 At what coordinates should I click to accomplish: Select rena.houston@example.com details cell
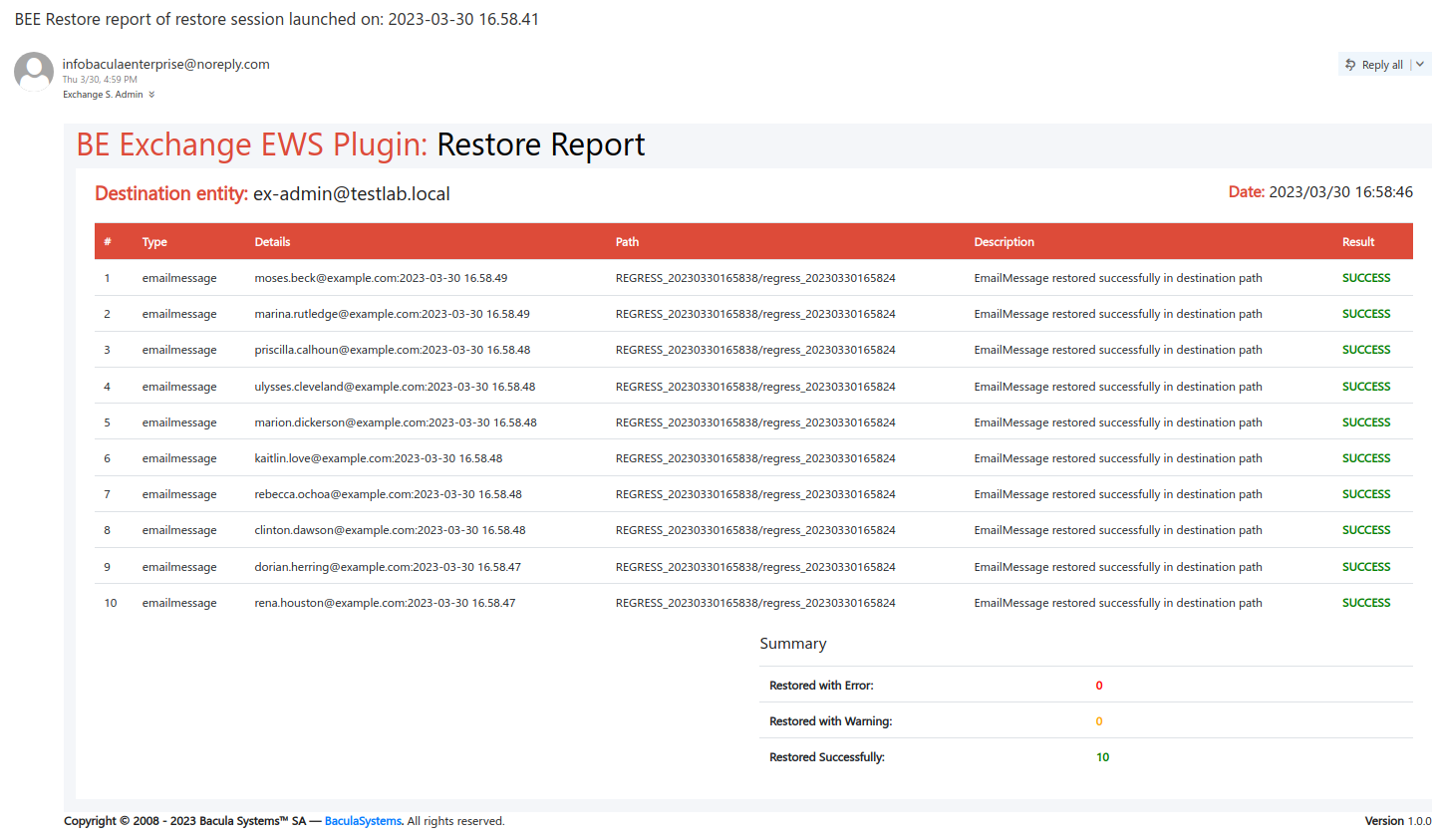[385, 603]
